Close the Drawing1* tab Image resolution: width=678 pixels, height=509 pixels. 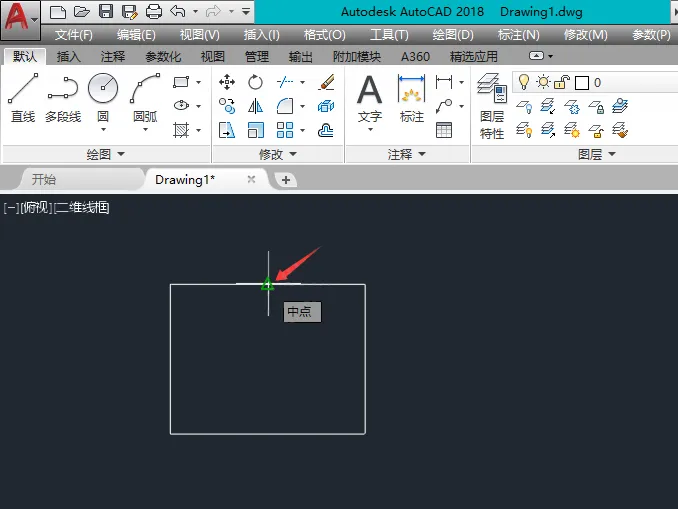click(251, 179)
